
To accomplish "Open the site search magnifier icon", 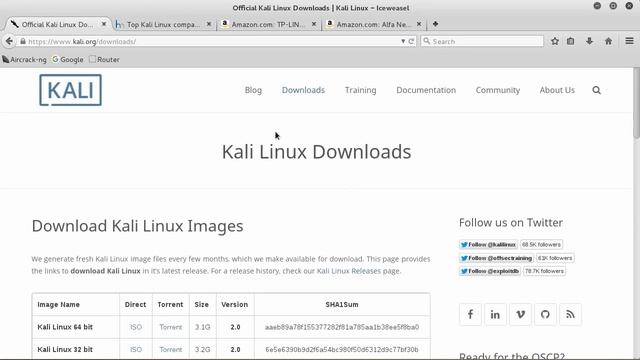I will coord(596,90).
